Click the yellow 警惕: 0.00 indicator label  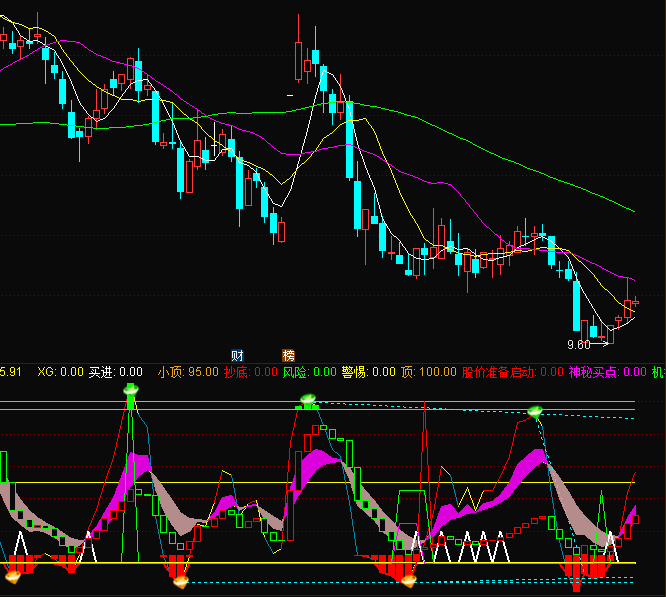369,372
